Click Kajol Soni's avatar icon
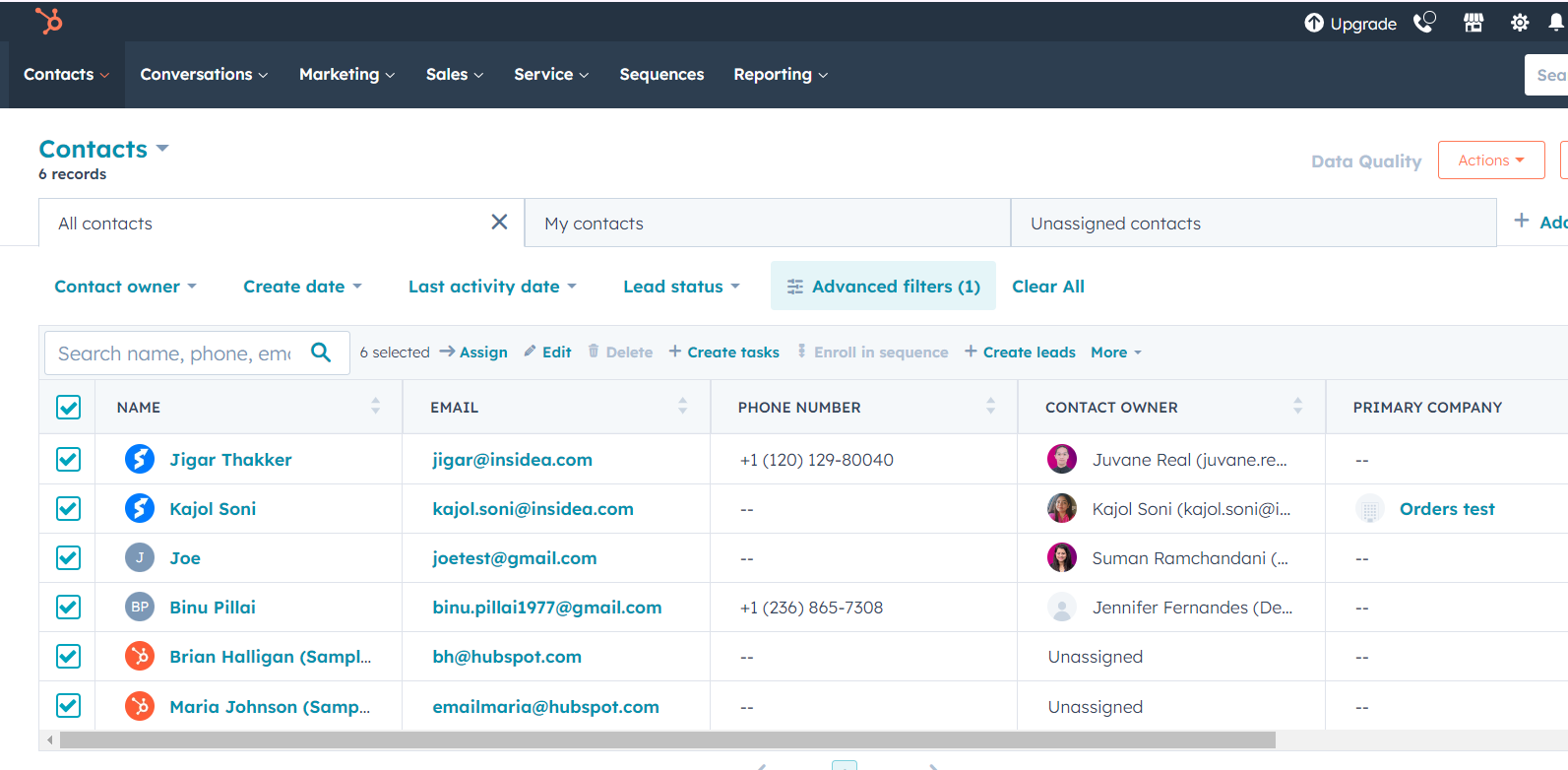Image resolution: width=1568 pixels, height=770 pixels. click(x=140, y=508)
